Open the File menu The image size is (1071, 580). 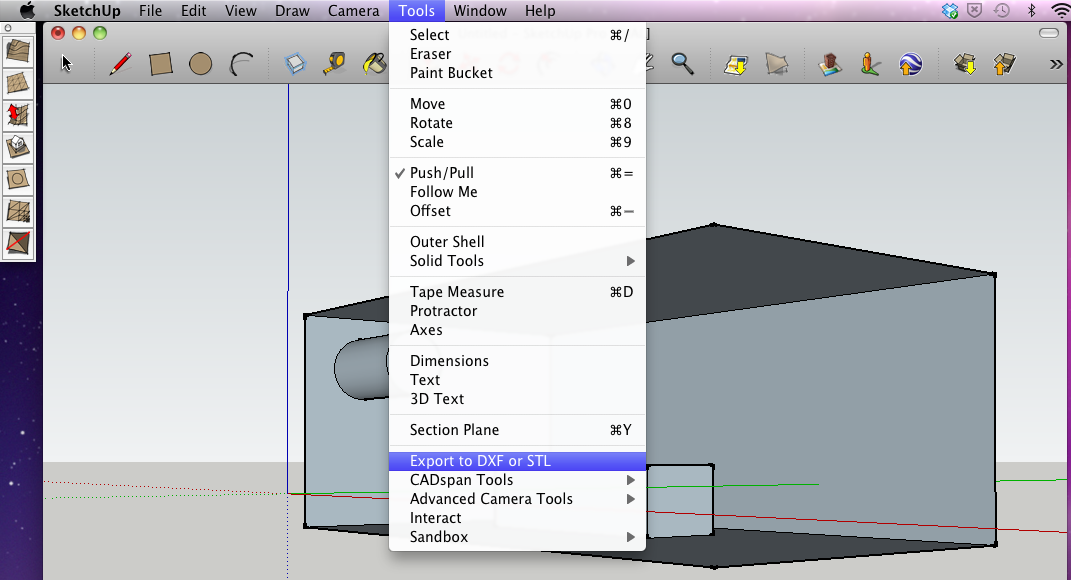[x=150, y=11]
